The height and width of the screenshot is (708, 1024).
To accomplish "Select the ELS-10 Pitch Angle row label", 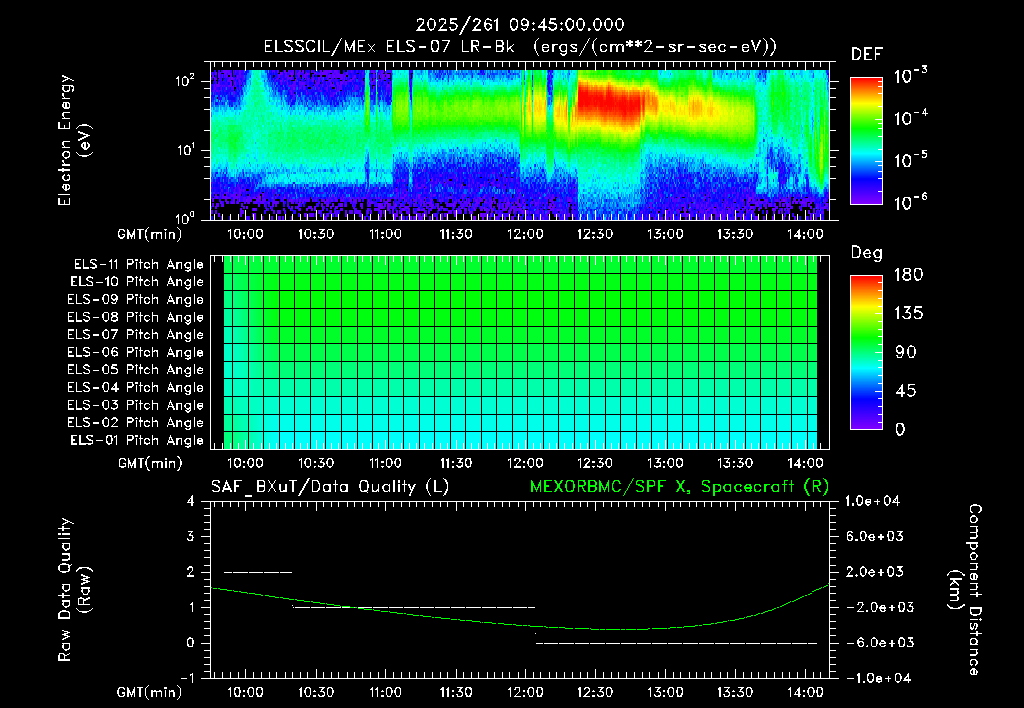I will tap(137, 282).
